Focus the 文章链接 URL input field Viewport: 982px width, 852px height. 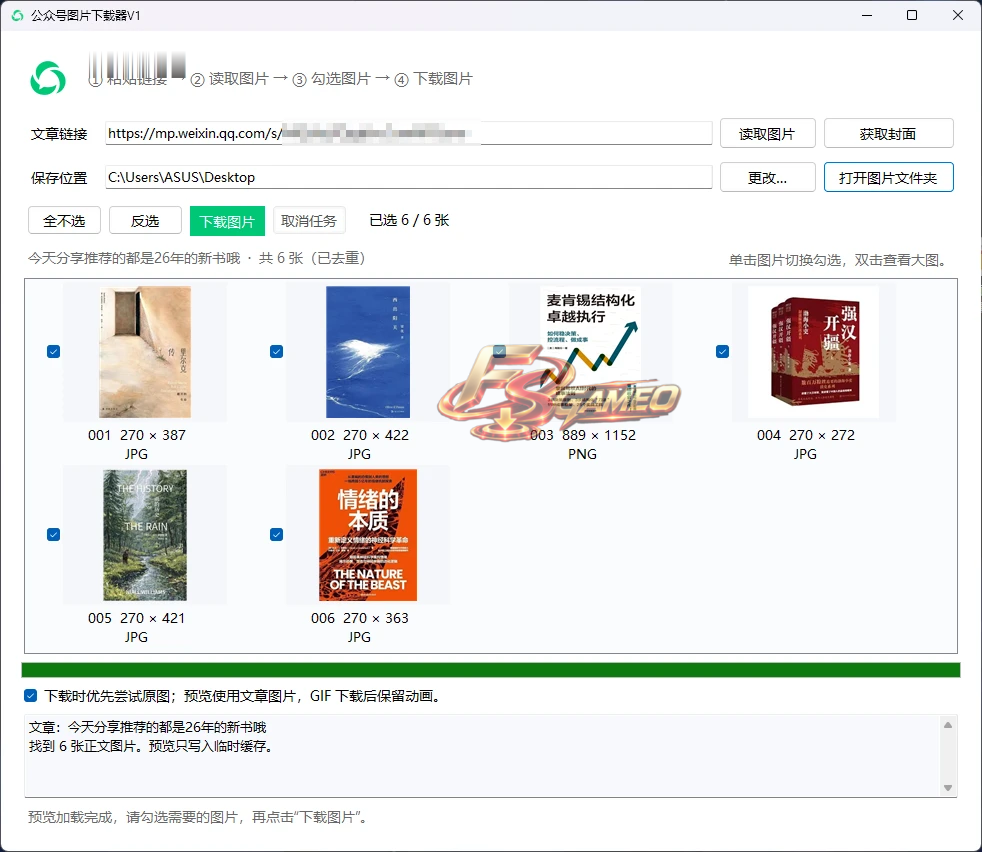tap(408, 133)
